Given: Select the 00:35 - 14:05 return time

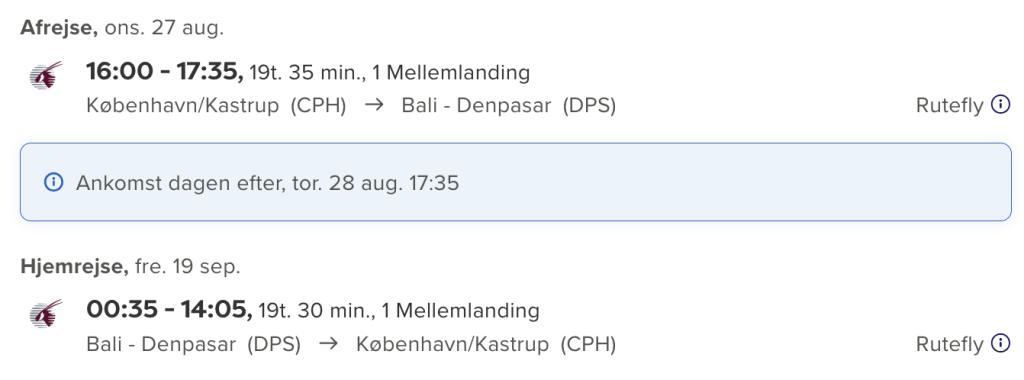Looking at the screenshot, I should point(169,310).
